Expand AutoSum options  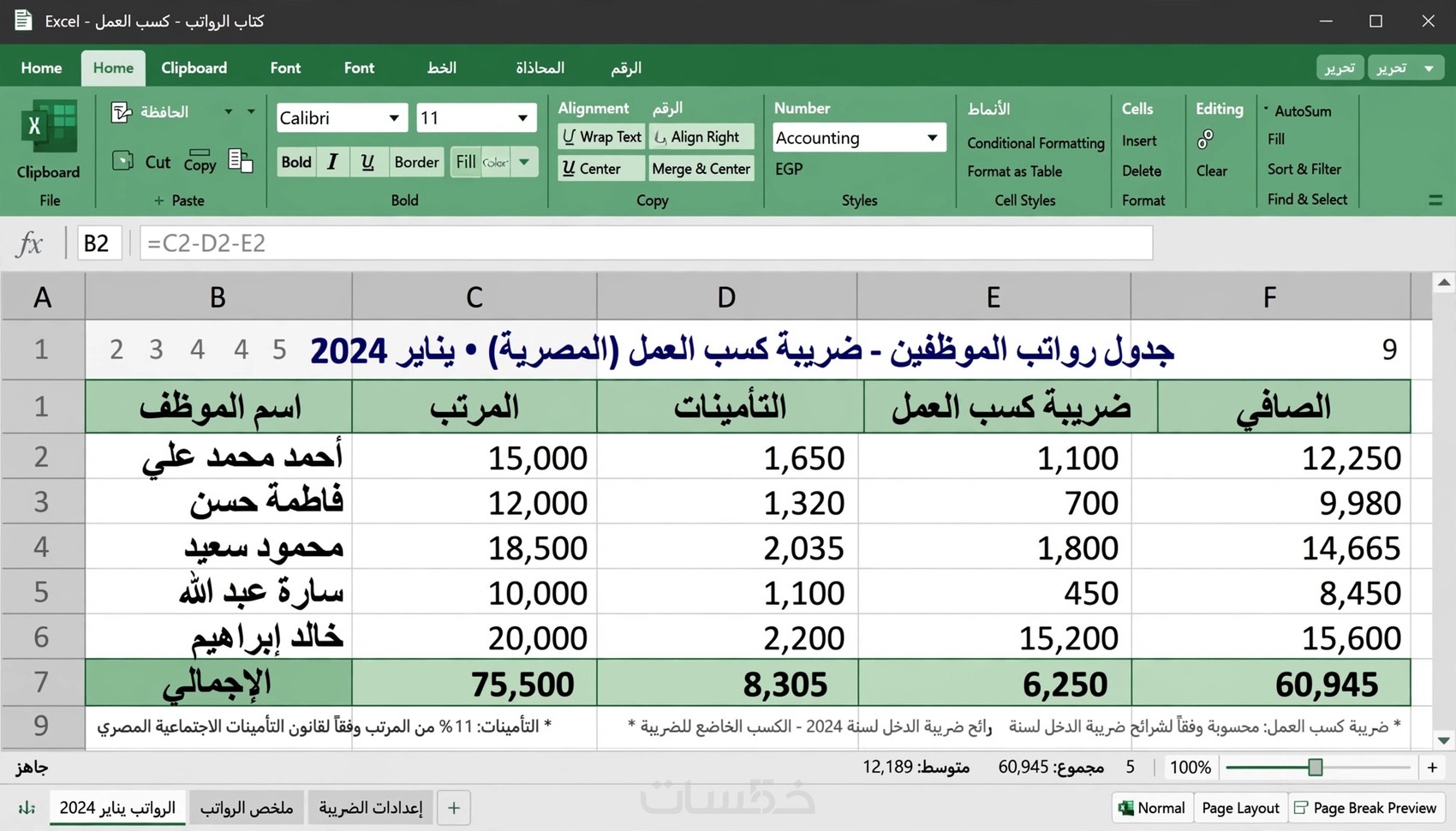point(1266,109)
